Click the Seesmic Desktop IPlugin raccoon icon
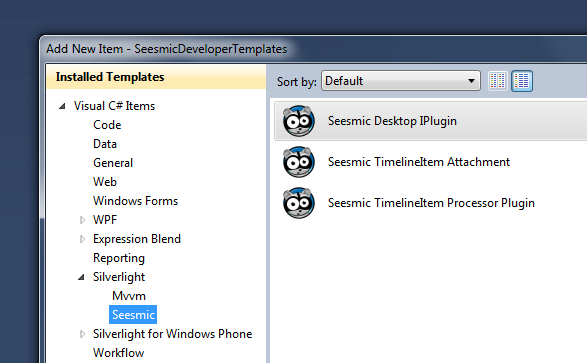Viewport: 587px width, 363px height. 298,121
